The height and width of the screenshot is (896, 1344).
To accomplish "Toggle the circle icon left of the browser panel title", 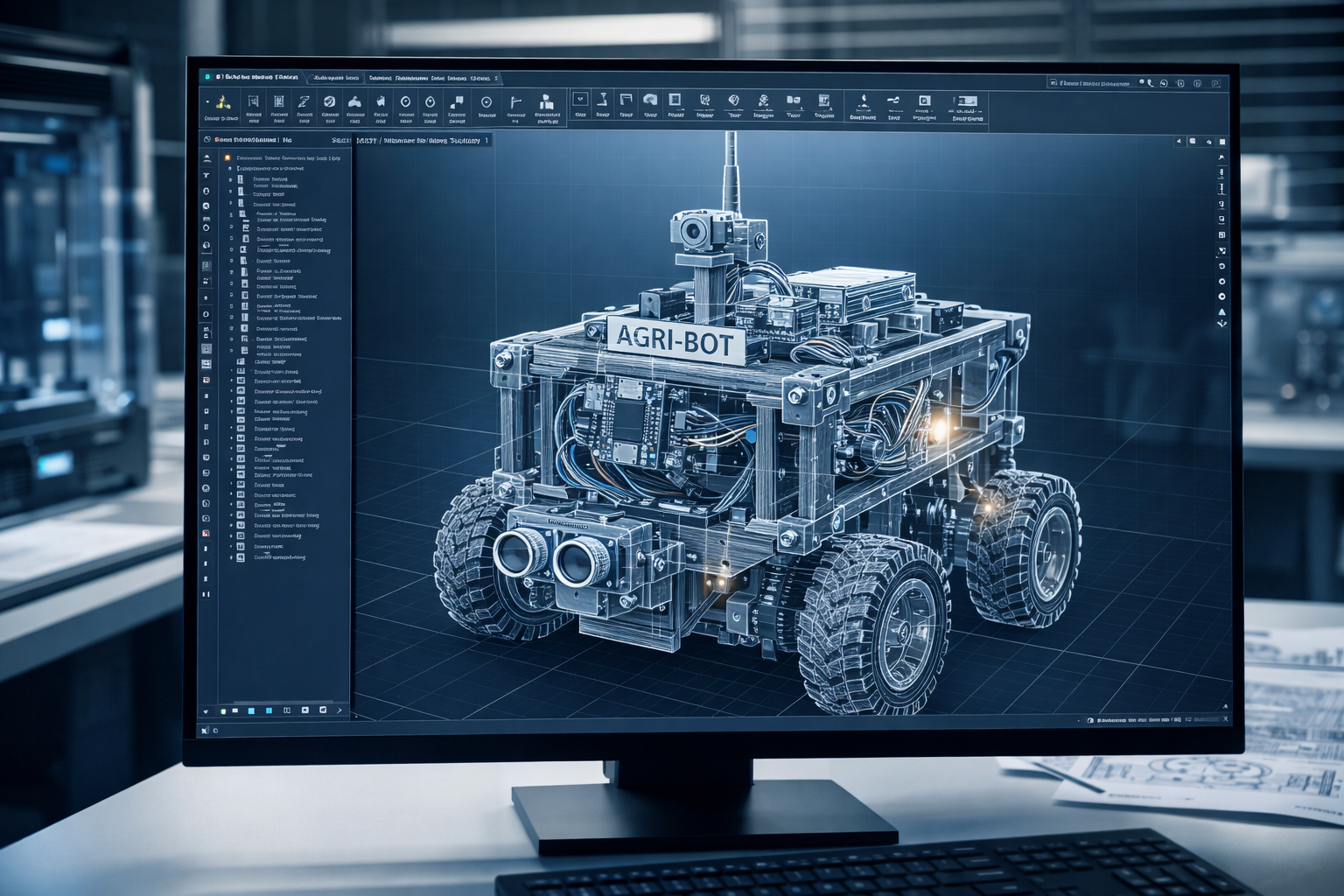I will click(x=207, y=139).
